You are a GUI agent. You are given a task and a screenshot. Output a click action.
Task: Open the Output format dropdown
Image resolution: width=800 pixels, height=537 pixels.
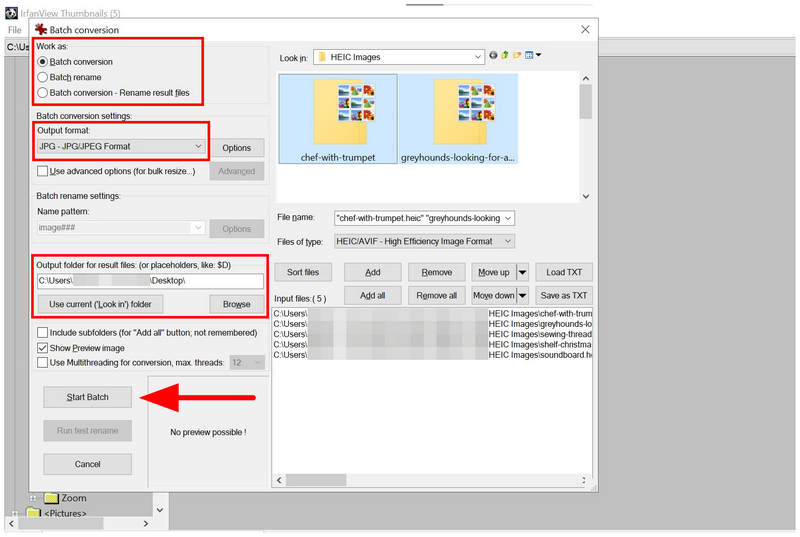tap(121, 147)
